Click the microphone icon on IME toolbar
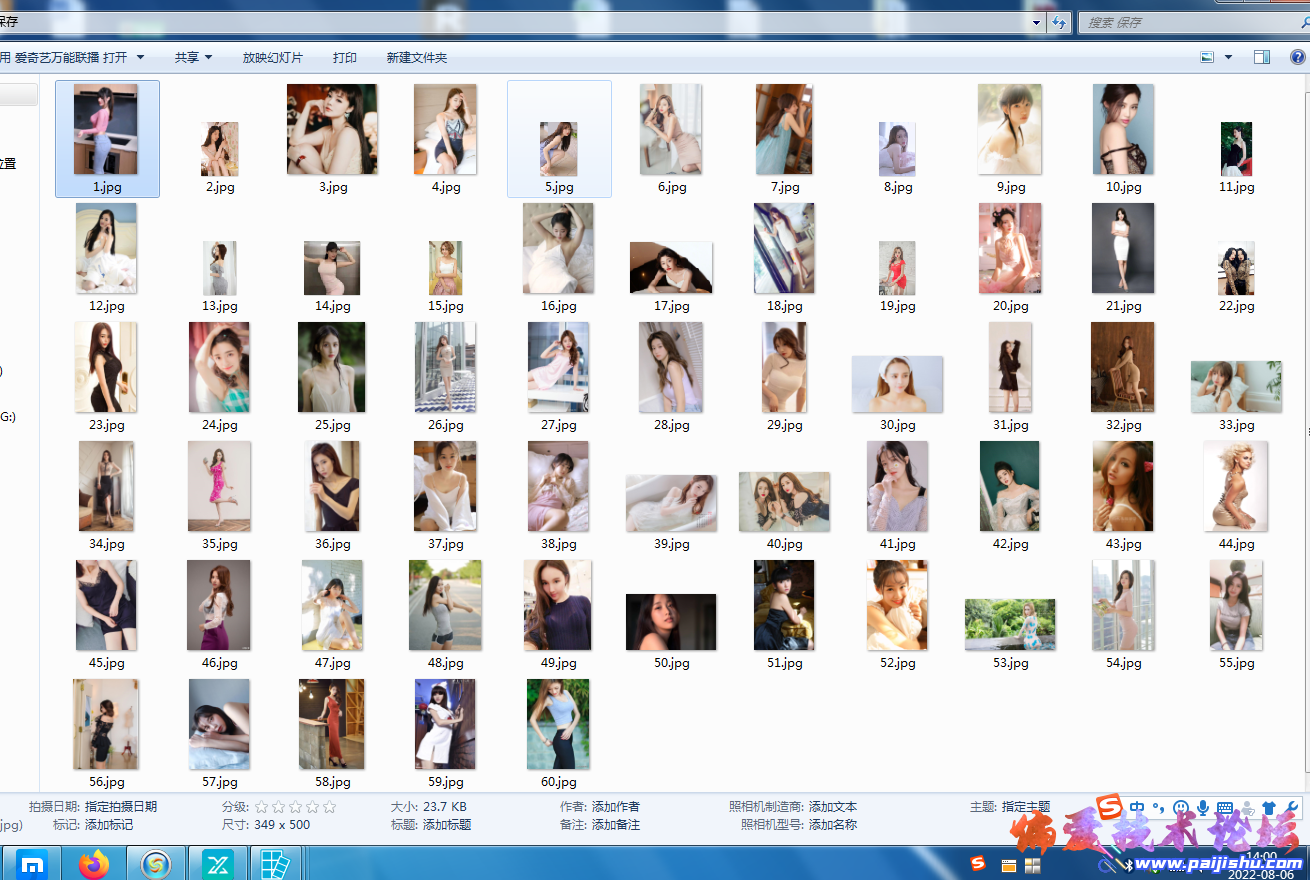 point(1203,807)
